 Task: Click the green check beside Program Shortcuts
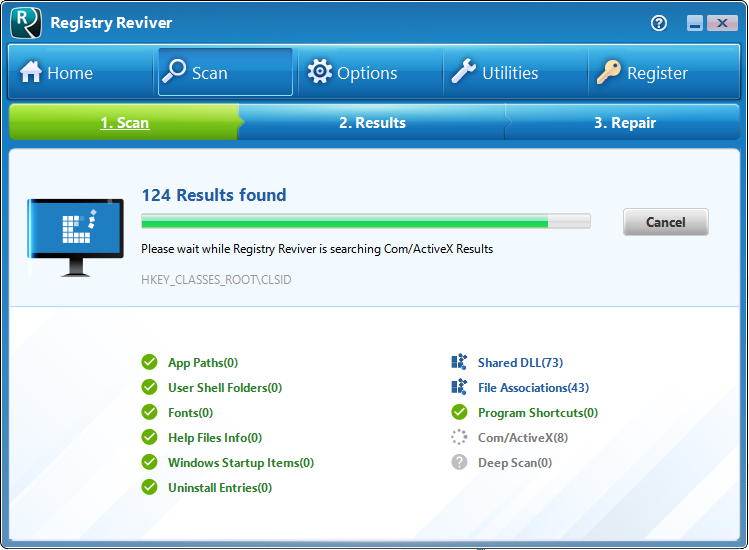point(460,412)
